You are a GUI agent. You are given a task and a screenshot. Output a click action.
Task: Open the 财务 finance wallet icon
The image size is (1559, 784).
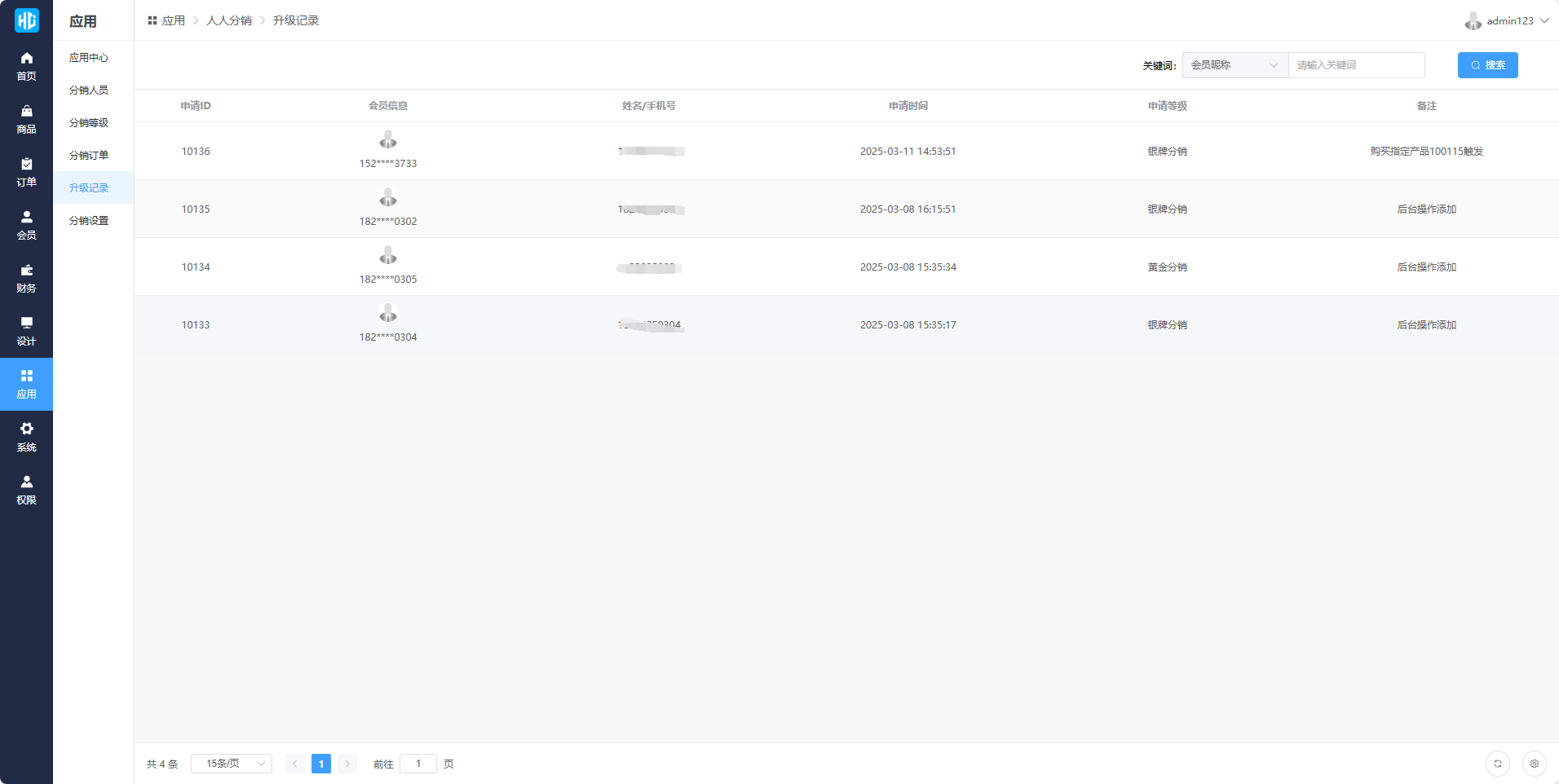26,278
